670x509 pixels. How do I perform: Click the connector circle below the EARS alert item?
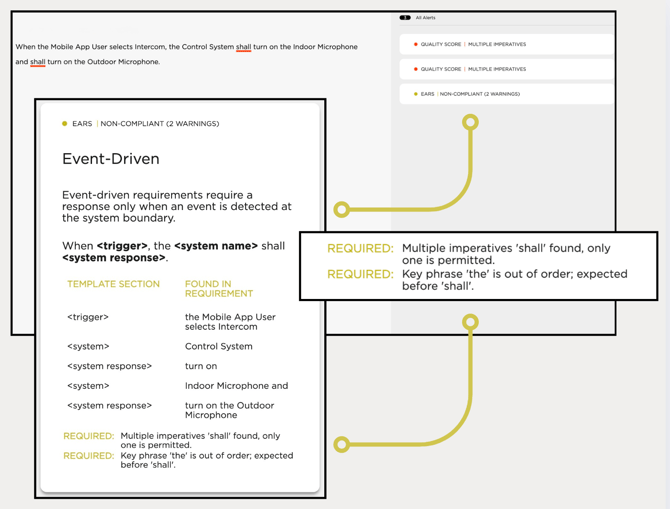click(x=470, y=122)
